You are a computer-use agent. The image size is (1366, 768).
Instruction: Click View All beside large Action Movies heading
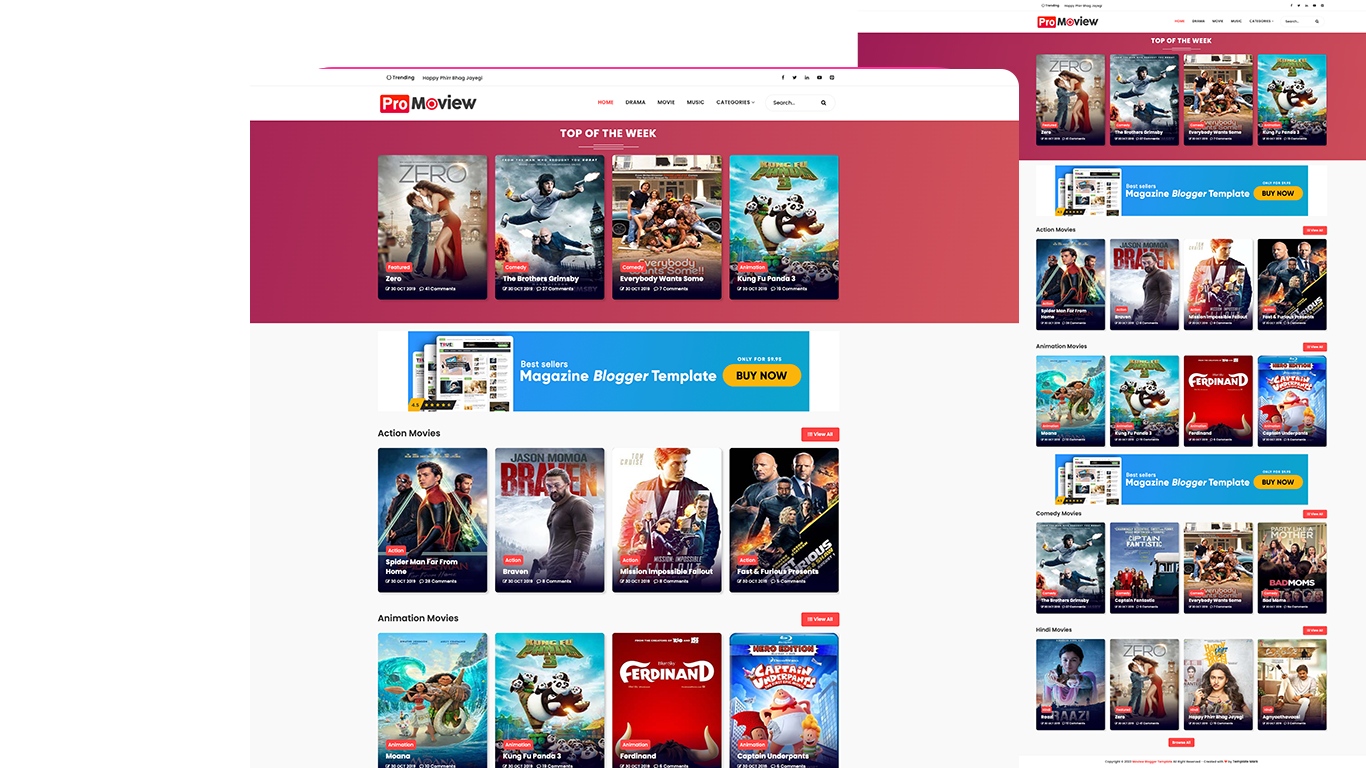coord(820,434)
